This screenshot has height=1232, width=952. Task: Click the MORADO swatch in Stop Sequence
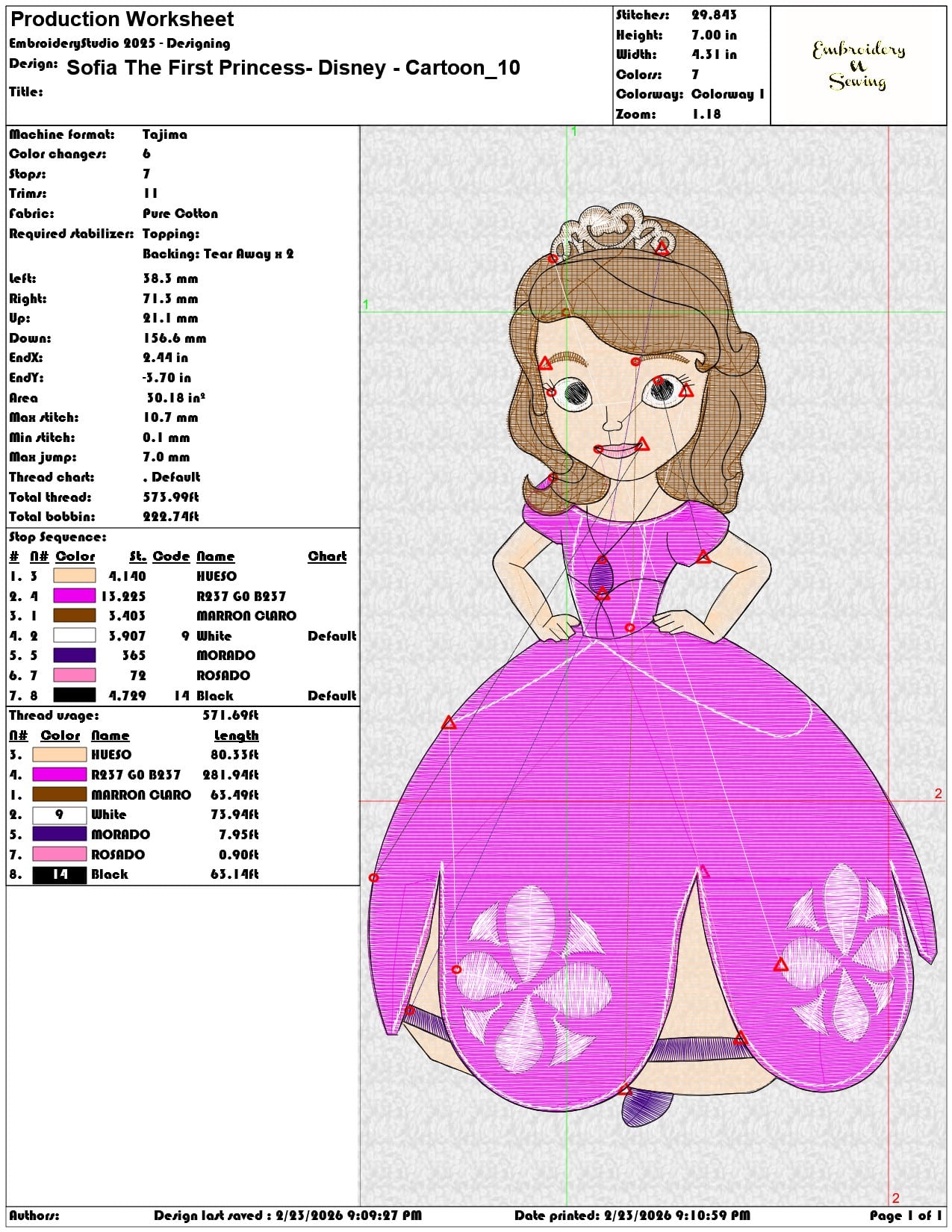75,655
